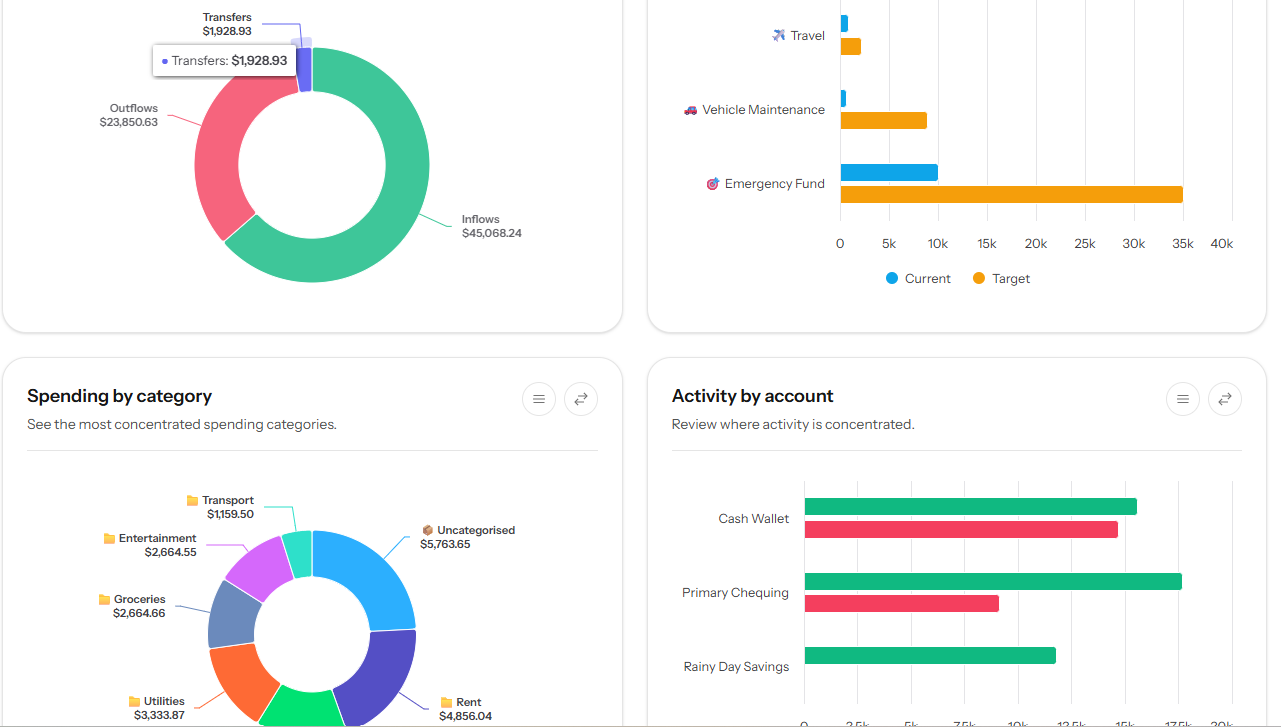Click Primary Chequing red bar

901,604
